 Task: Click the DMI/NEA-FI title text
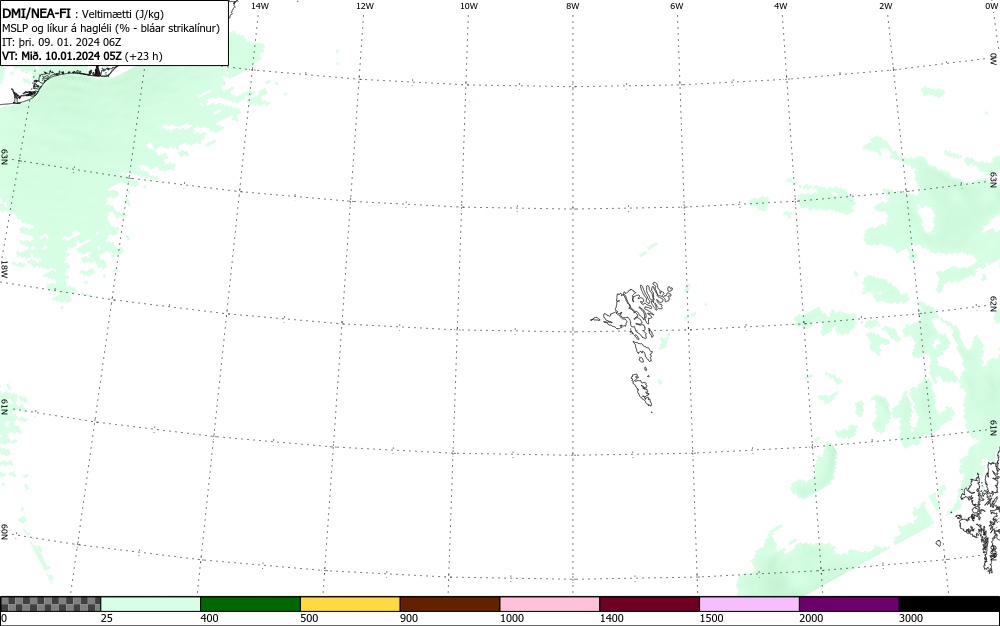pos(36,13)
